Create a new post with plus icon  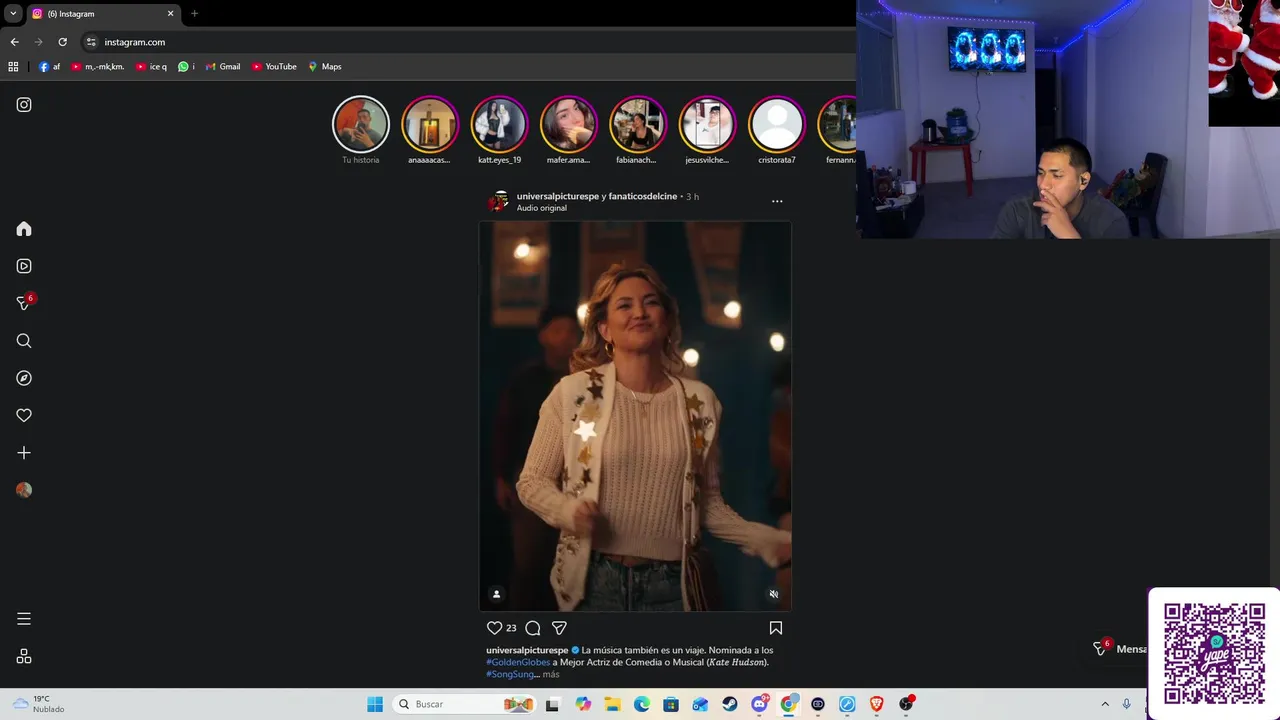[24, 453]
